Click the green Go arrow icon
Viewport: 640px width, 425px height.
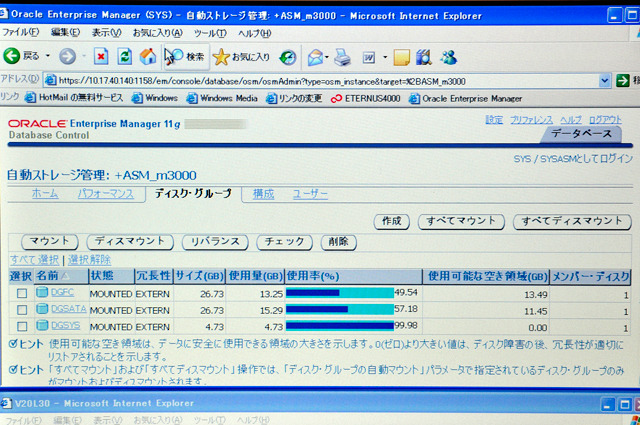622,80
